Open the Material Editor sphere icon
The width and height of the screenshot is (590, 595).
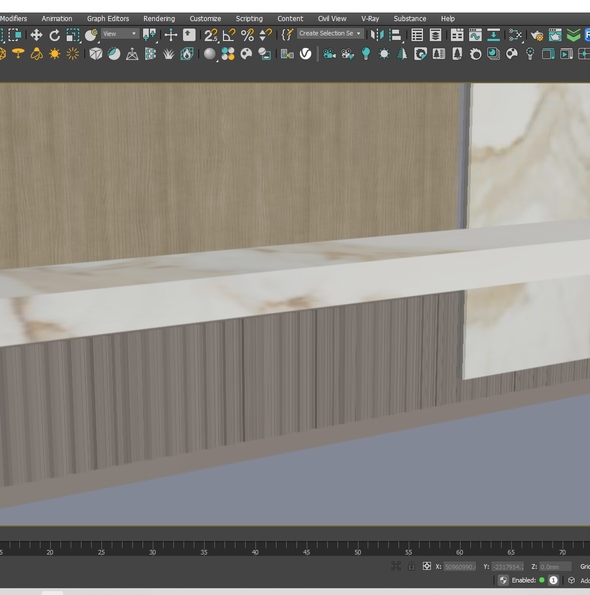click(210, 54)
